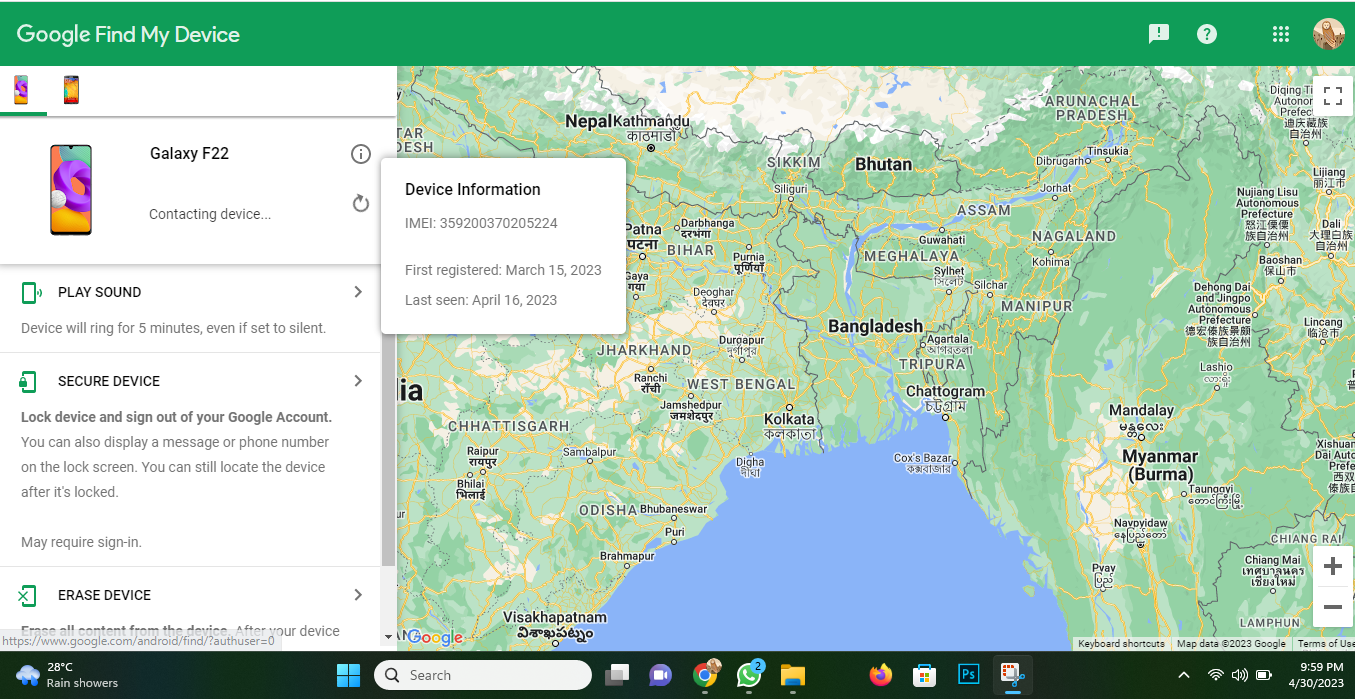This screenshot has width=1355, height=699.
Task: Open the battery status tray icon
Action: [1264, 675]
